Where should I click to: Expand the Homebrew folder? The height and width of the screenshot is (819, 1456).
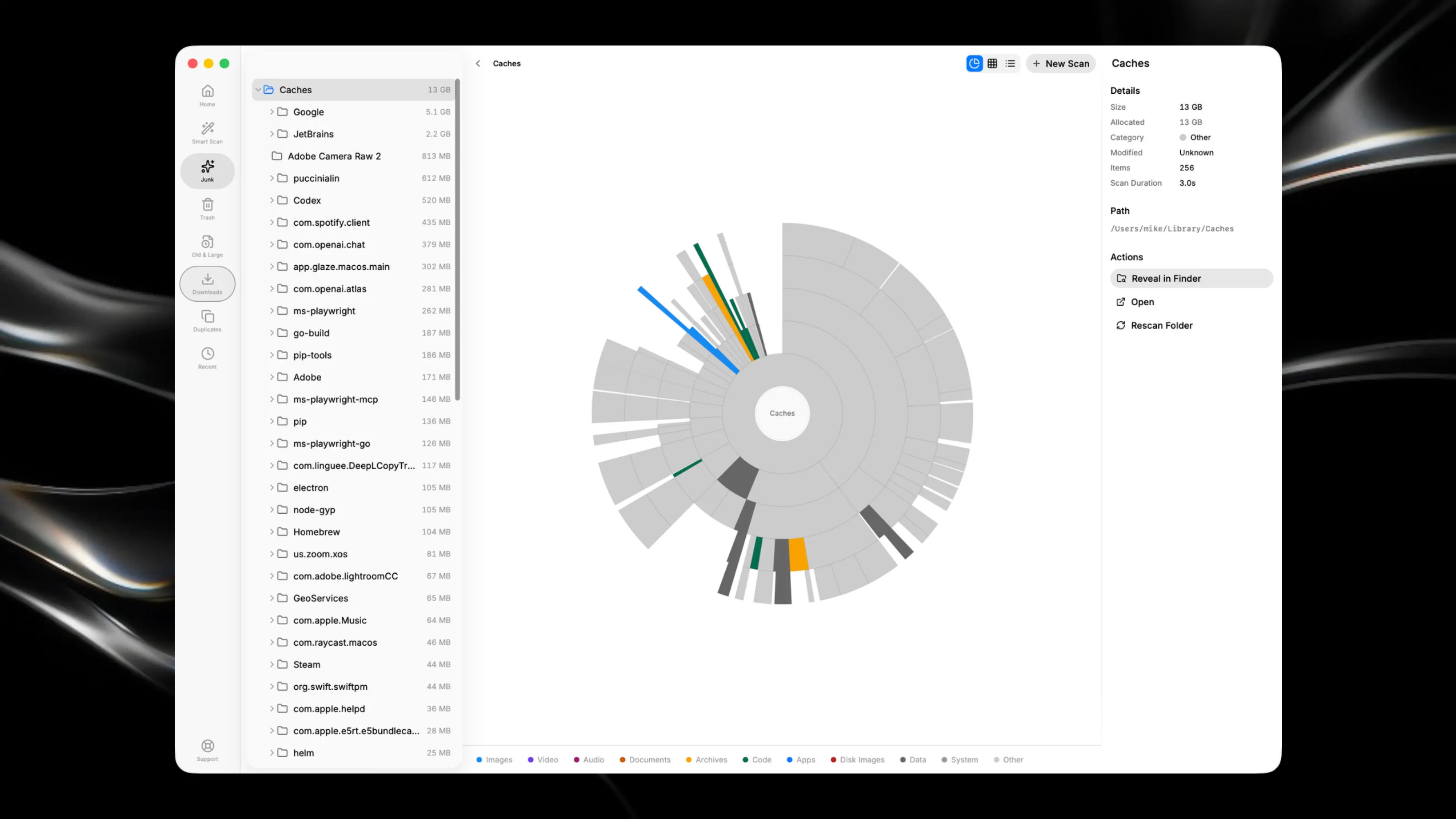click(272, 531)
